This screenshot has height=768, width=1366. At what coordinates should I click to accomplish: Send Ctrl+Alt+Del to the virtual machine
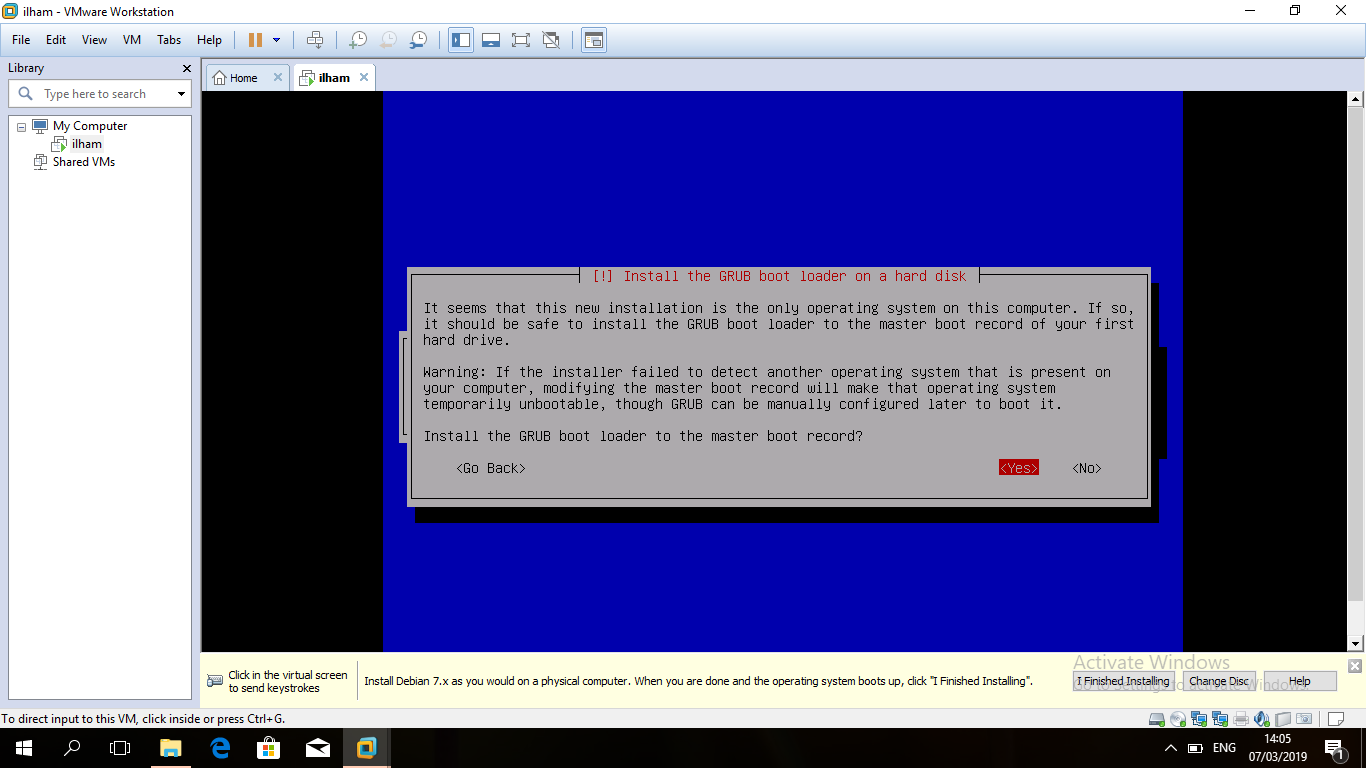[x=315, y=40]
